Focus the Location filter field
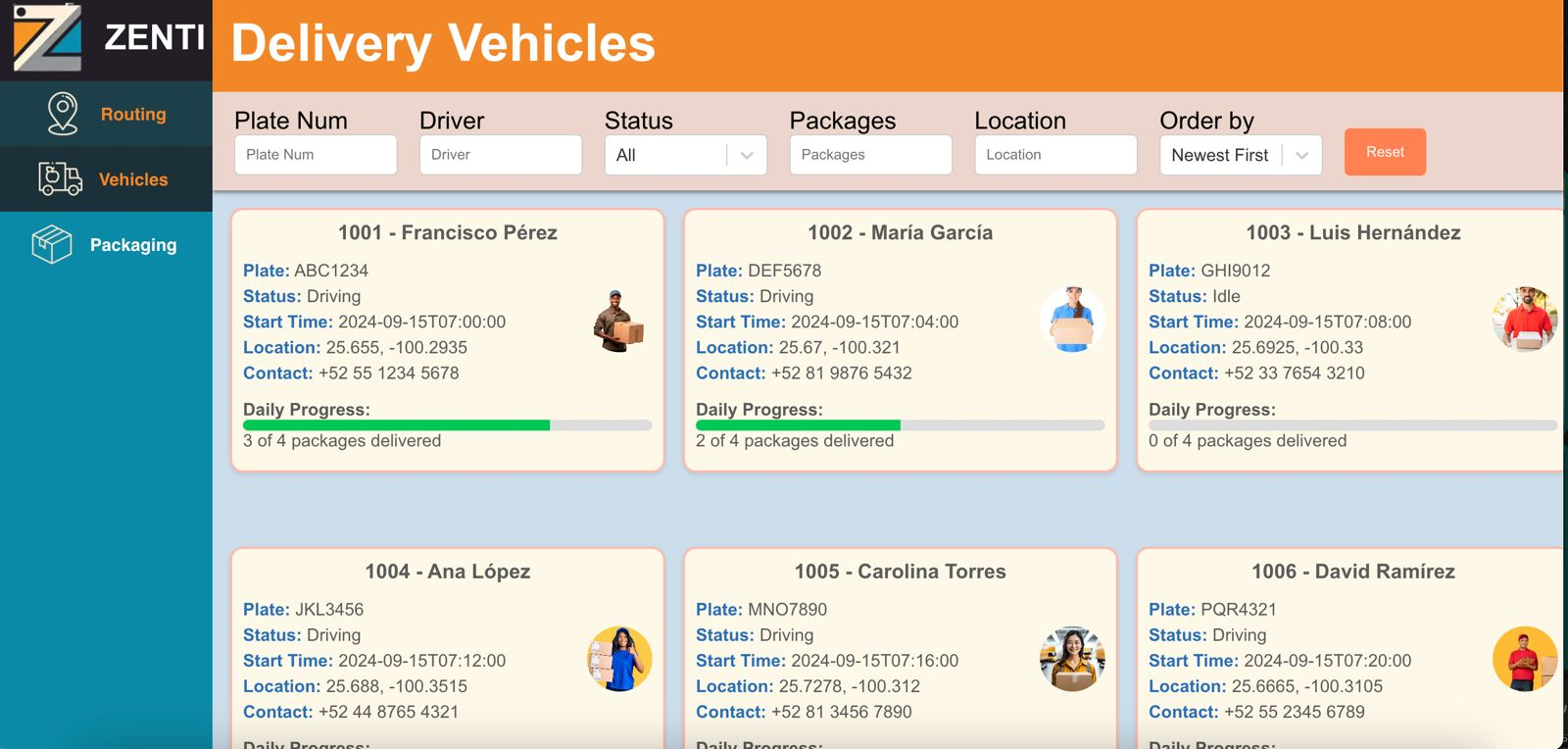This screenshot has height=749, width=1568. pyautogui.click(x=1056, y=155)
